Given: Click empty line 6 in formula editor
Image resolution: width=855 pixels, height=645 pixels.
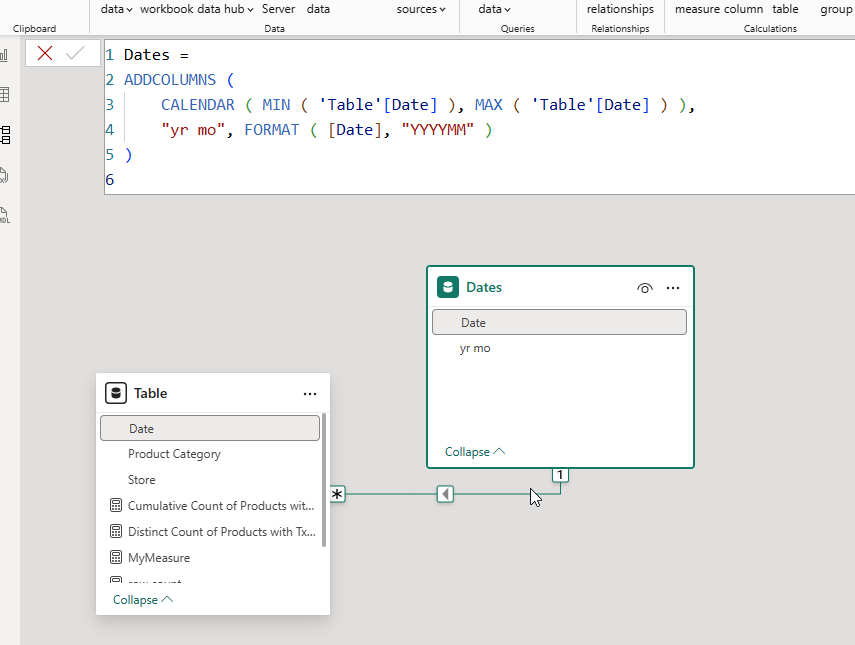Looking at the screenshot, I should [x=480, y=179].
